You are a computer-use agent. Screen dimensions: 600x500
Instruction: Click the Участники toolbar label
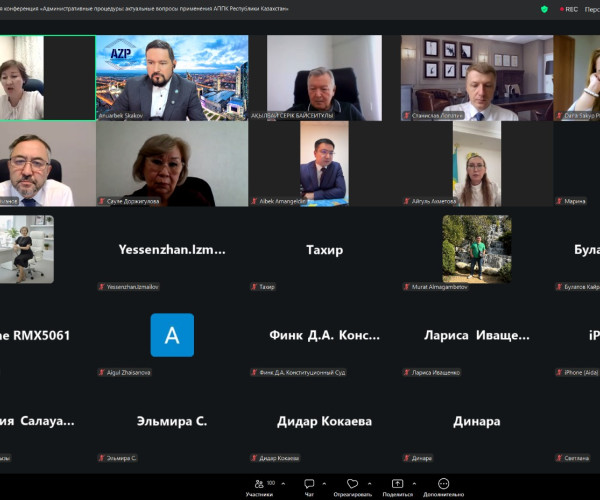[x=259, y=494]
